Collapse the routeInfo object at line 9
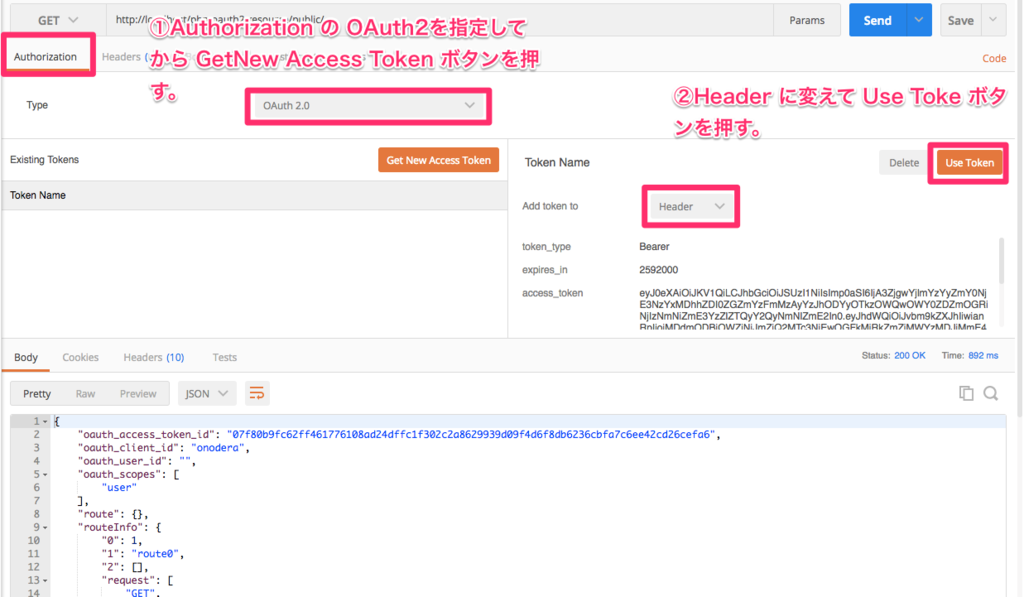The image size is (1024, 597). (45, 528)
